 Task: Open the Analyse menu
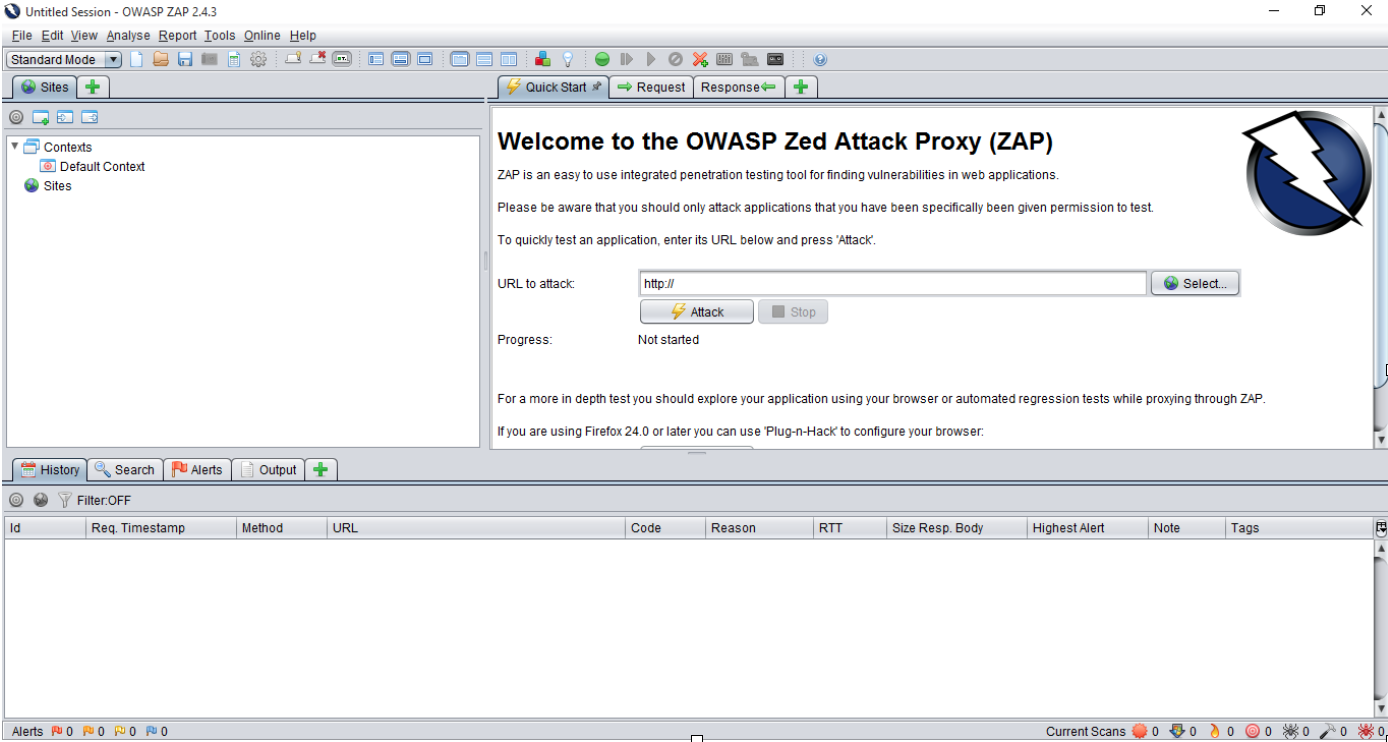pos(128,35)
